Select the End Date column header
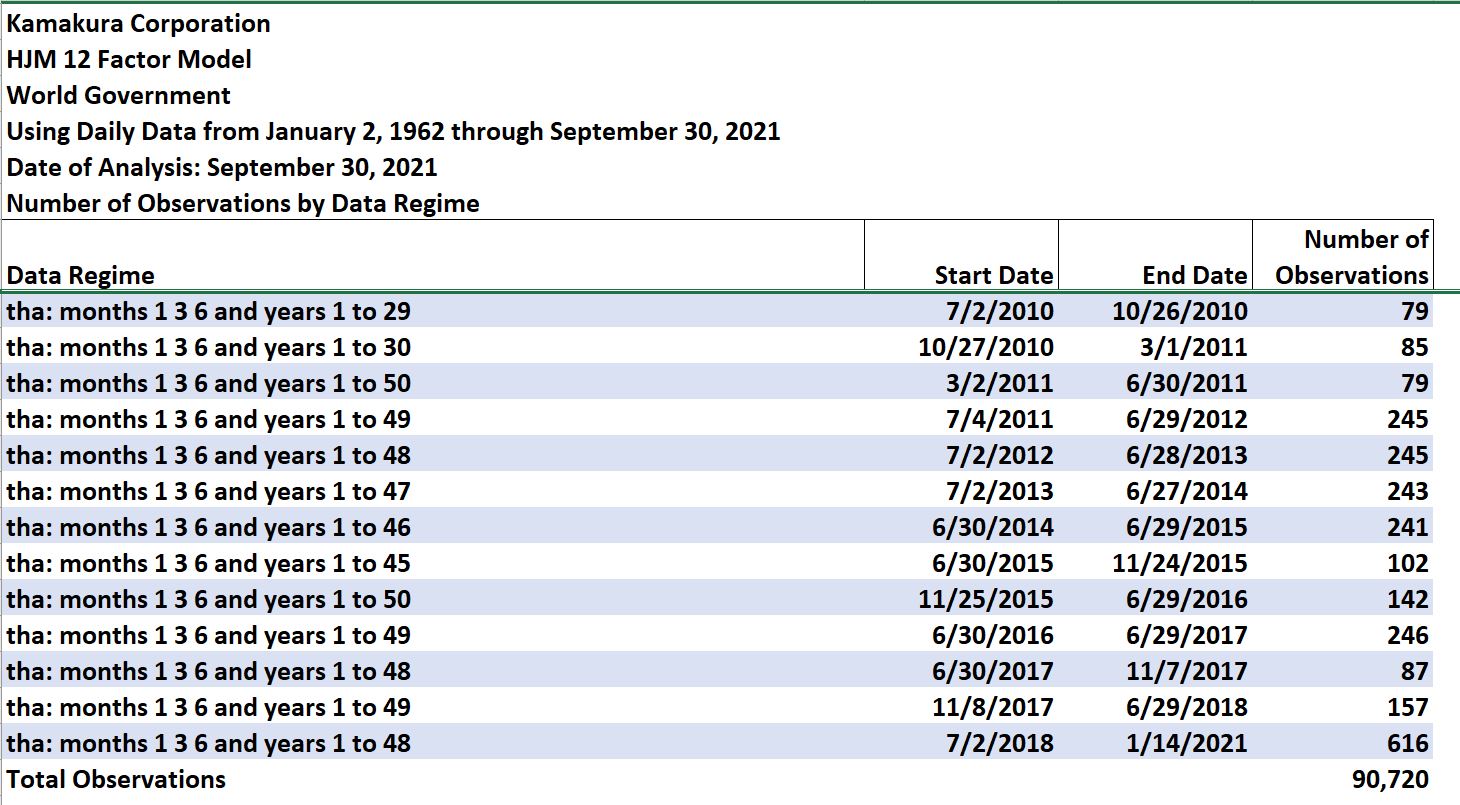Screen dimensions: 1460x805 click(1195, 275)
